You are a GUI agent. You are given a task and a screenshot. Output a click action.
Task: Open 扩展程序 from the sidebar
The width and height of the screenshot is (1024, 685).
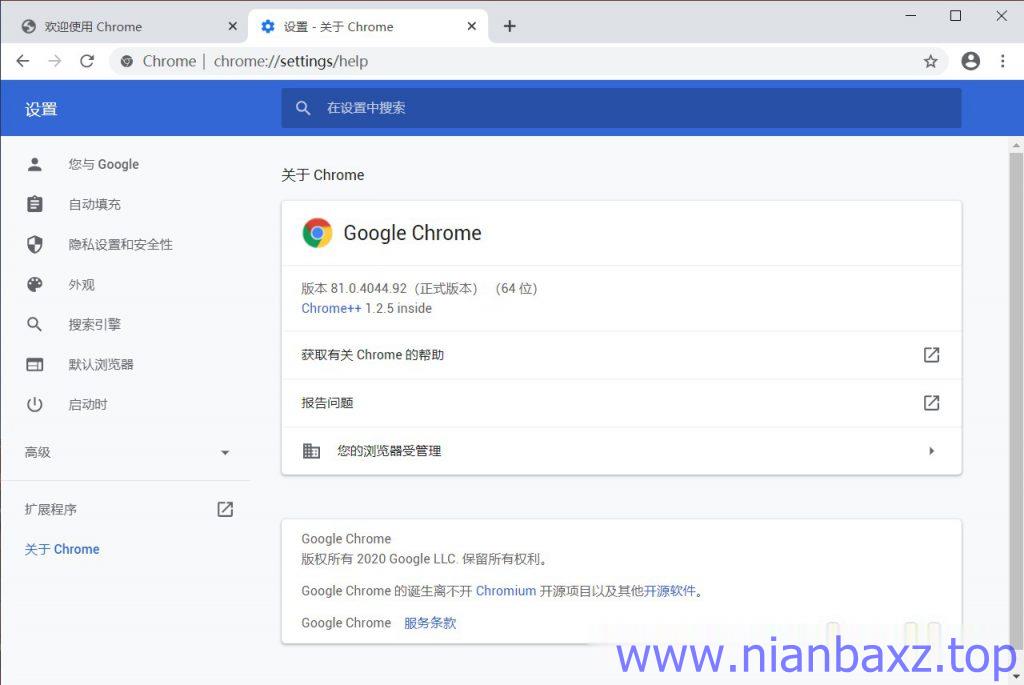pos(51,509)
